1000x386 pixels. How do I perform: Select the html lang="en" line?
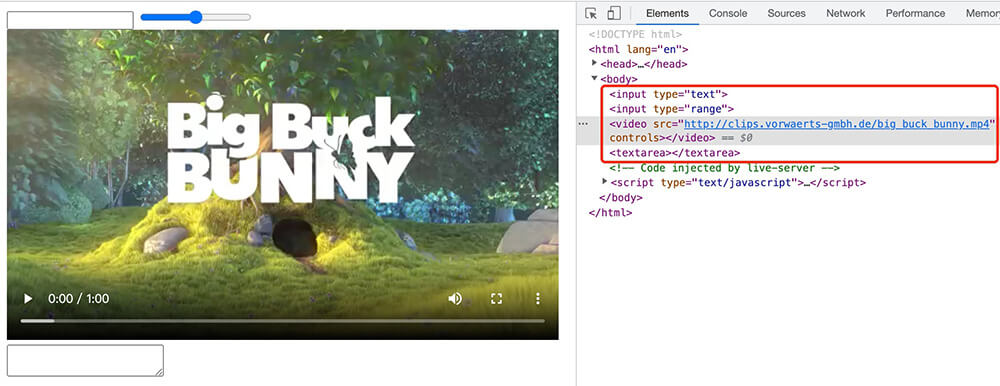pos(638,49)
